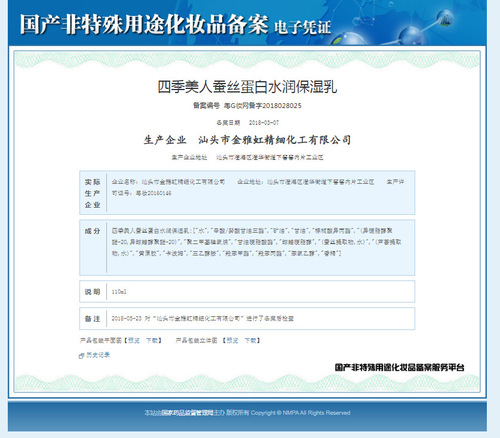Click the 备注 remarks row label

click(92, 319)
